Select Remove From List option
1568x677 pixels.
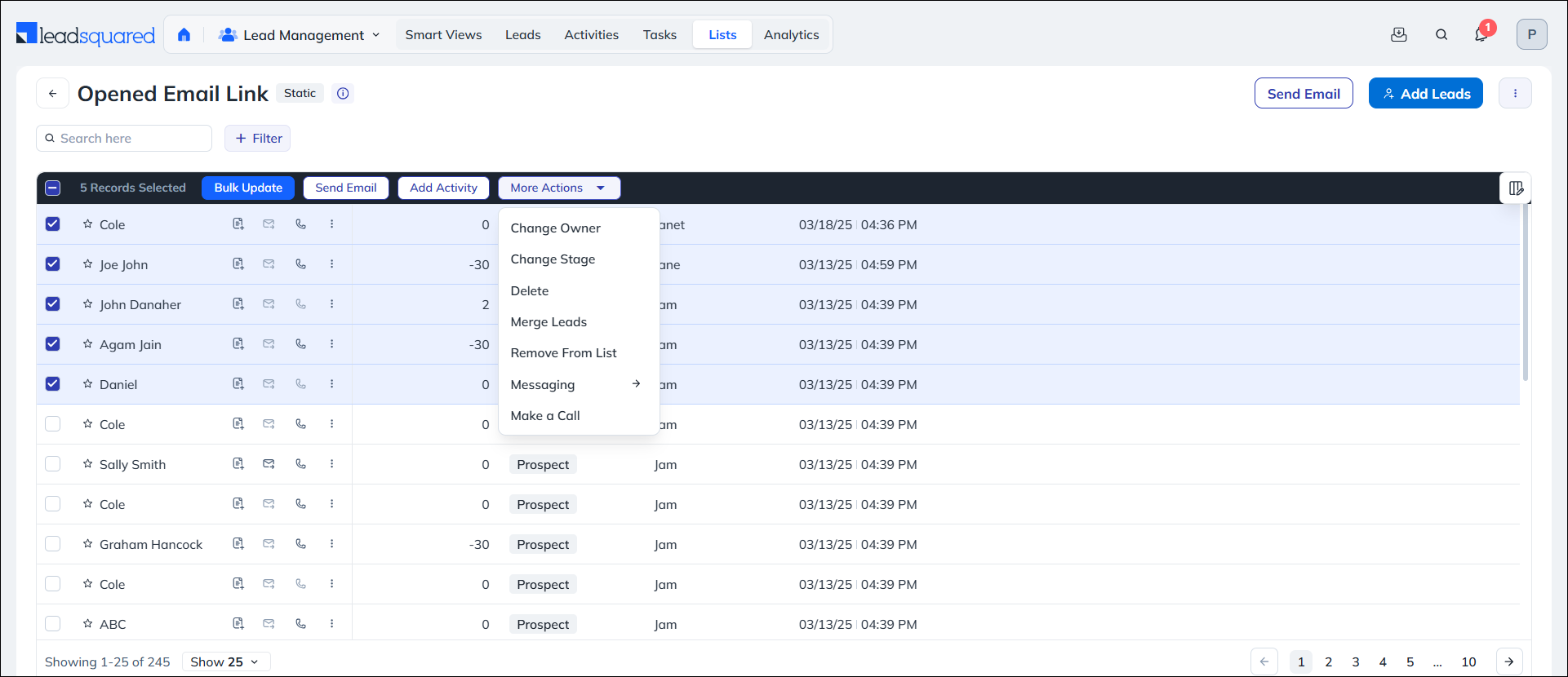(x=578, y=353)
